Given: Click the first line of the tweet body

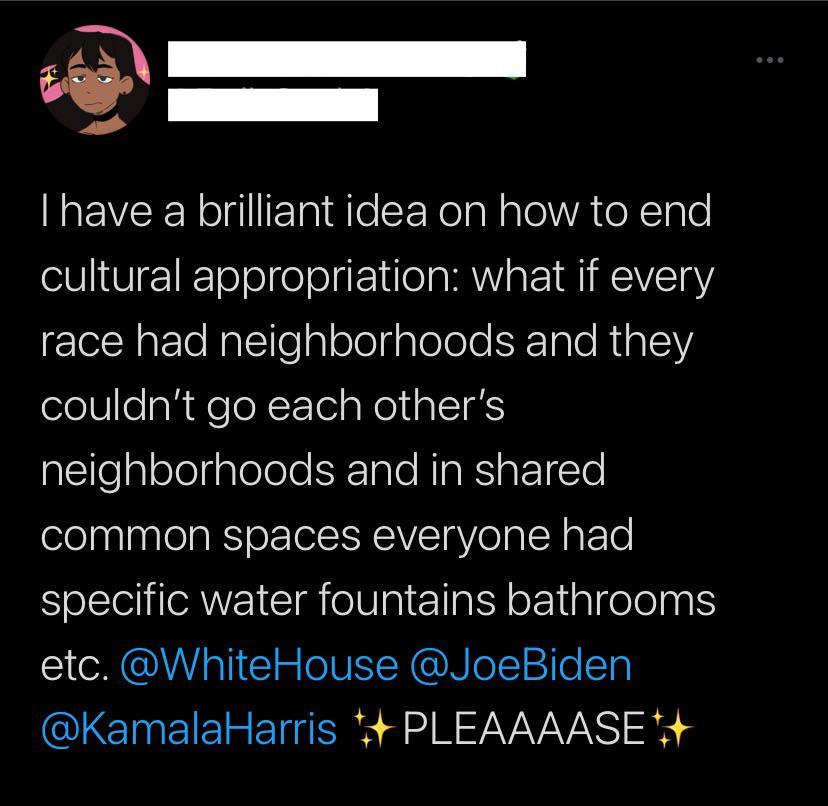Looking at the screenshot, I should (376, 210).
